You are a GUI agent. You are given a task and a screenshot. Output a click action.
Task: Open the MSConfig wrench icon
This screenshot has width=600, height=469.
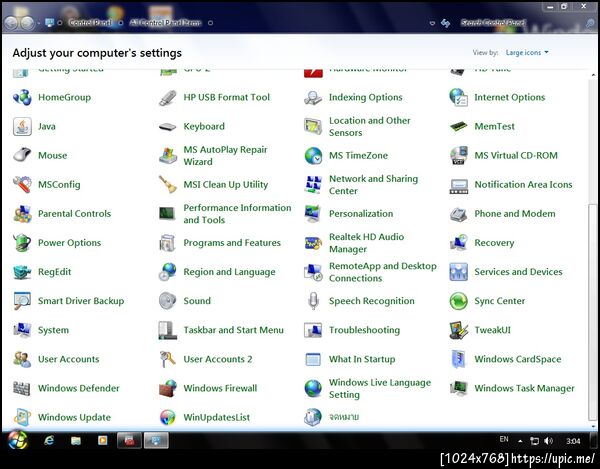coord(22,184)
